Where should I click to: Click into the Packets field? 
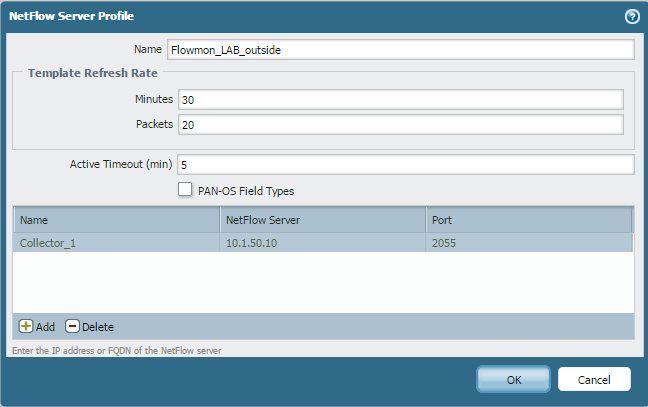click(400, 125)
